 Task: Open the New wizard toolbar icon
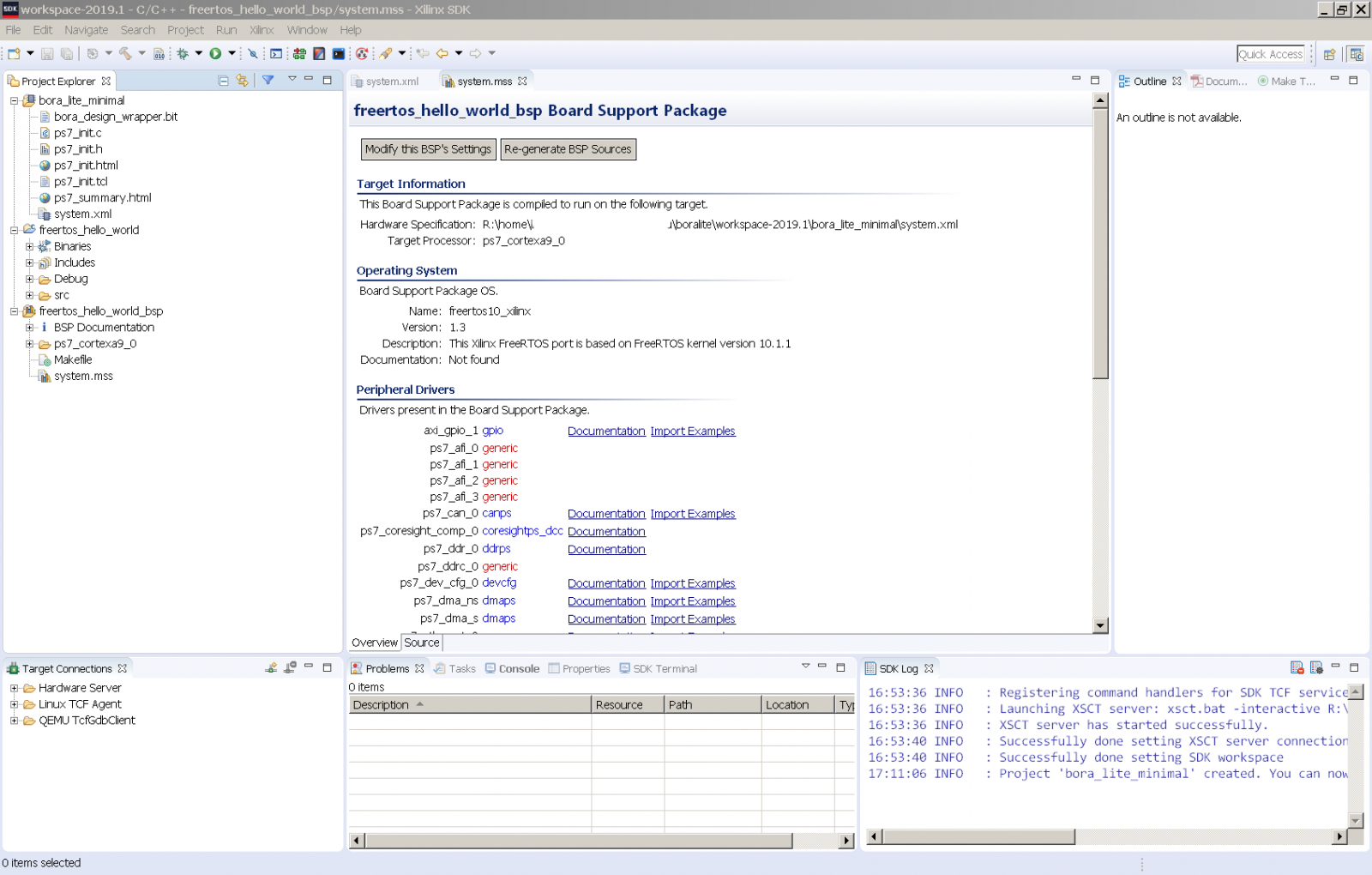[14, 53]
